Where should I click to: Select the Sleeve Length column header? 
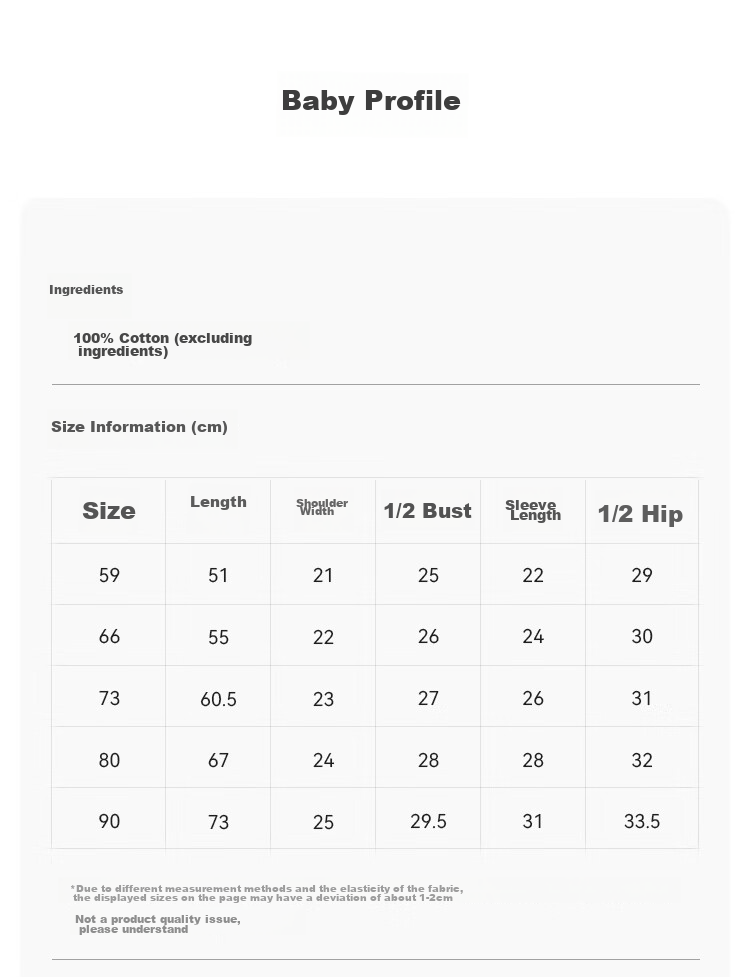click(533, 510)
